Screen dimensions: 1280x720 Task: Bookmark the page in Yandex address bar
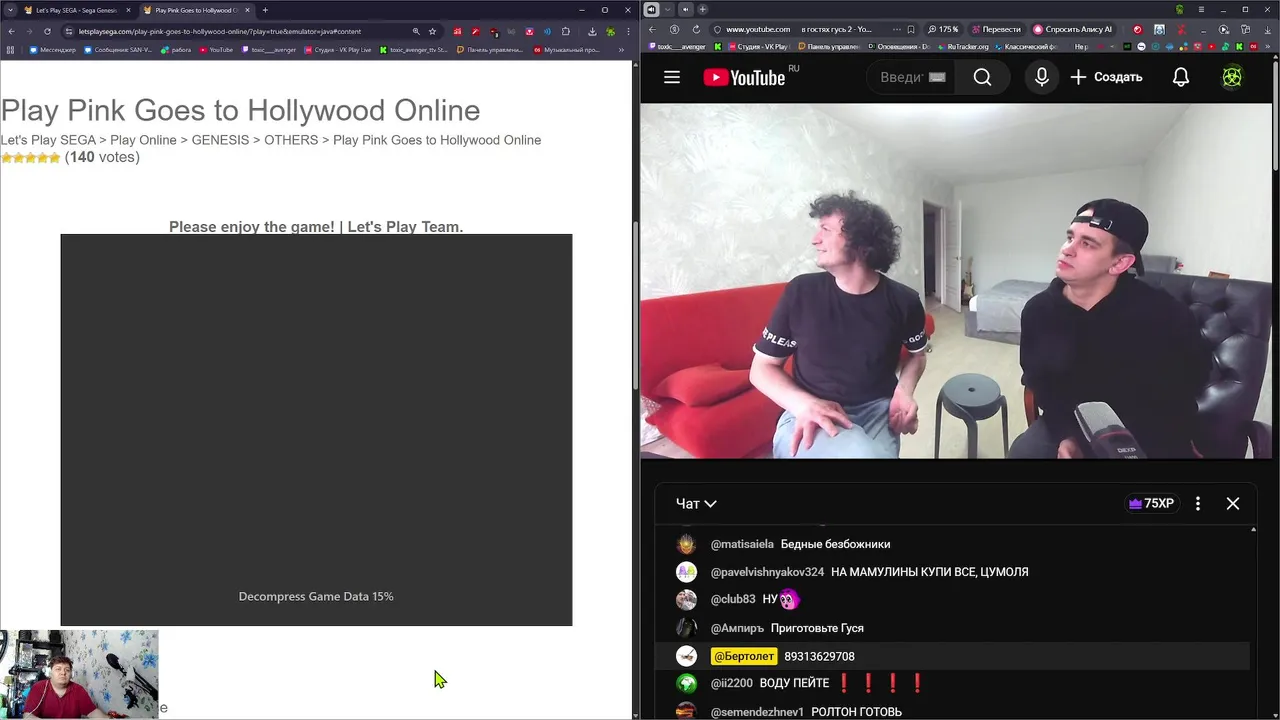click(911, 29)
